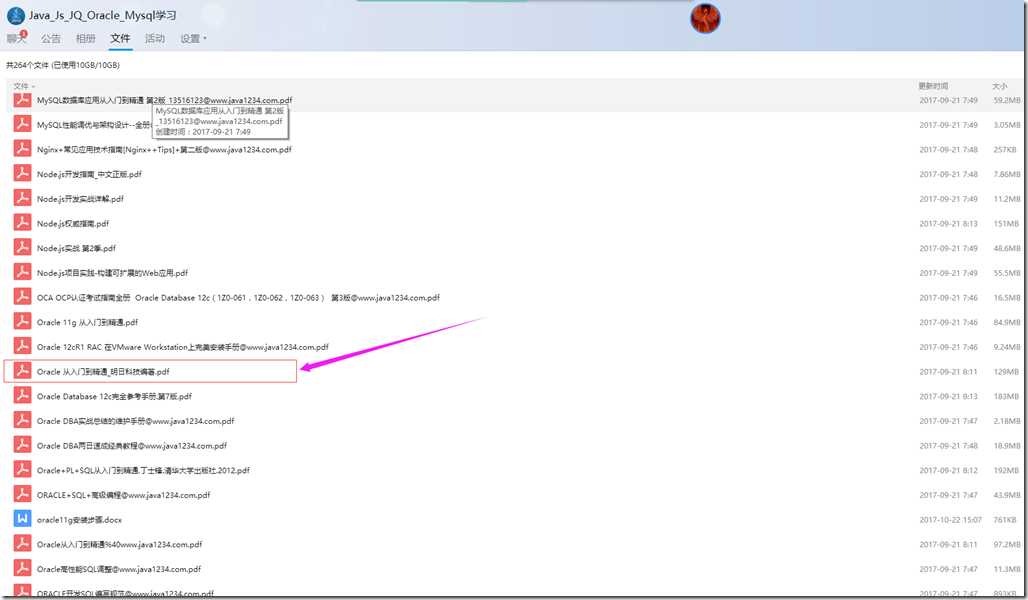Open the 活动 tab
This screenshot has height=600, width=1028.
[155, 39]
